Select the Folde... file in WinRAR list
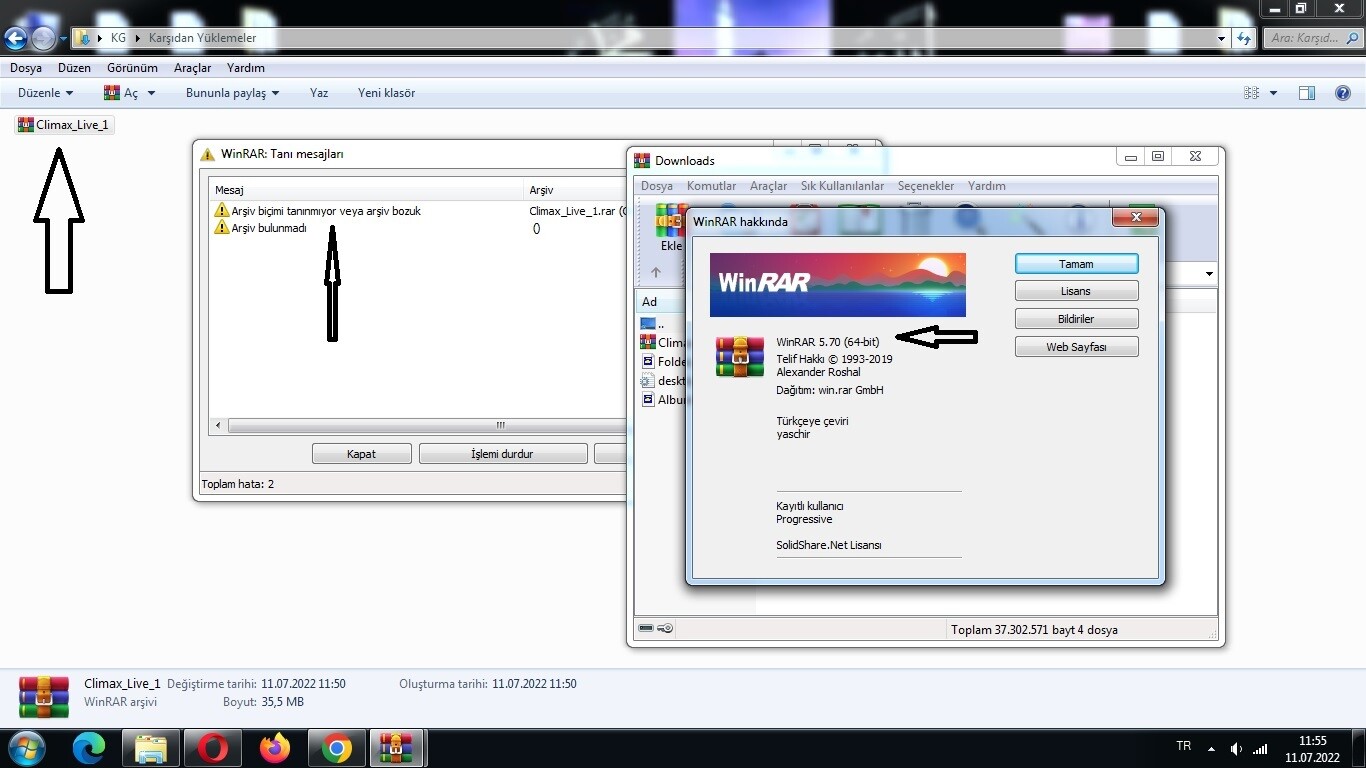 pyautogui.click(x=664, y=362)
